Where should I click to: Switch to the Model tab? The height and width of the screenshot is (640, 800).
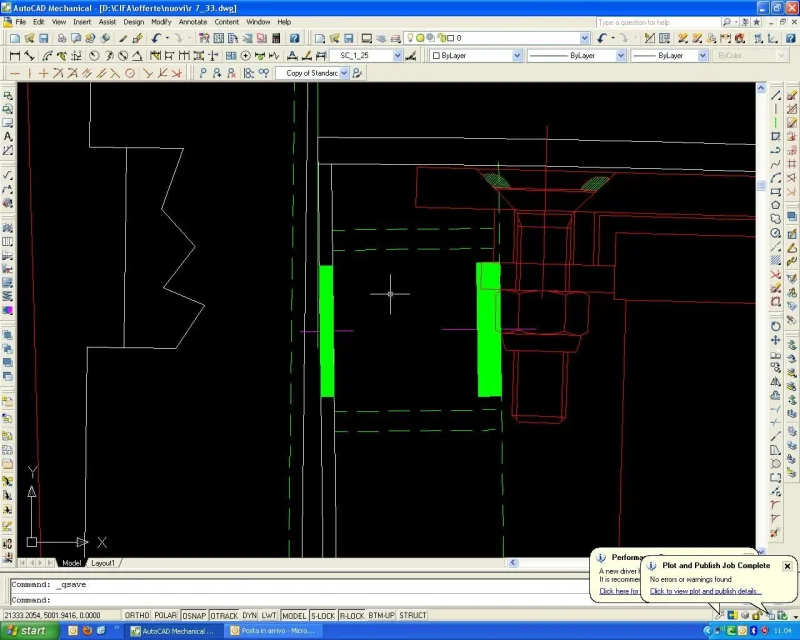tap(71, 563)
